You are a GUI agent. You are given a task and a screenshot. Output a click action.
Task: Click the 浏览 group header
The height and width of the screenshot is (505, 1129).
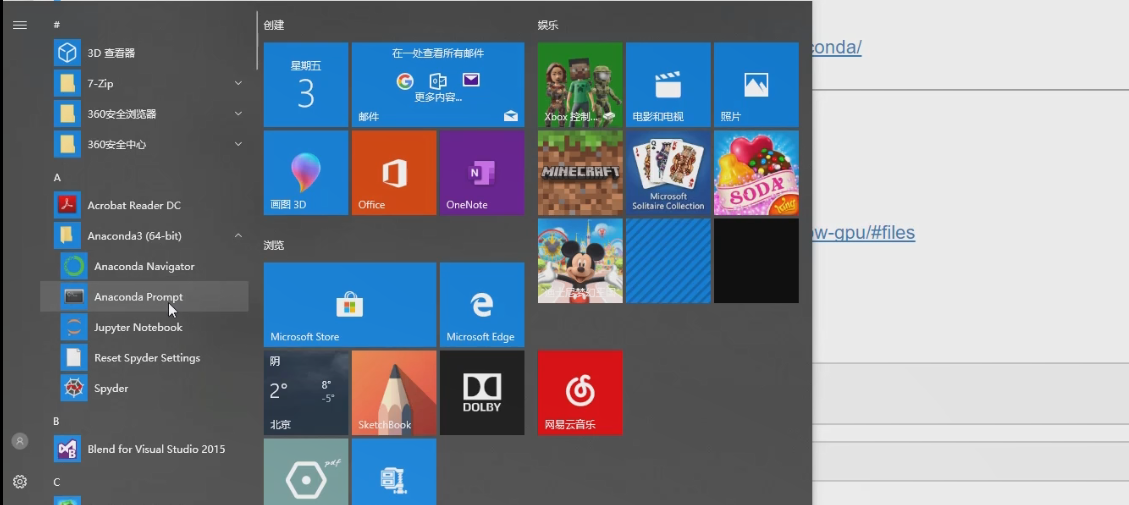274,246
